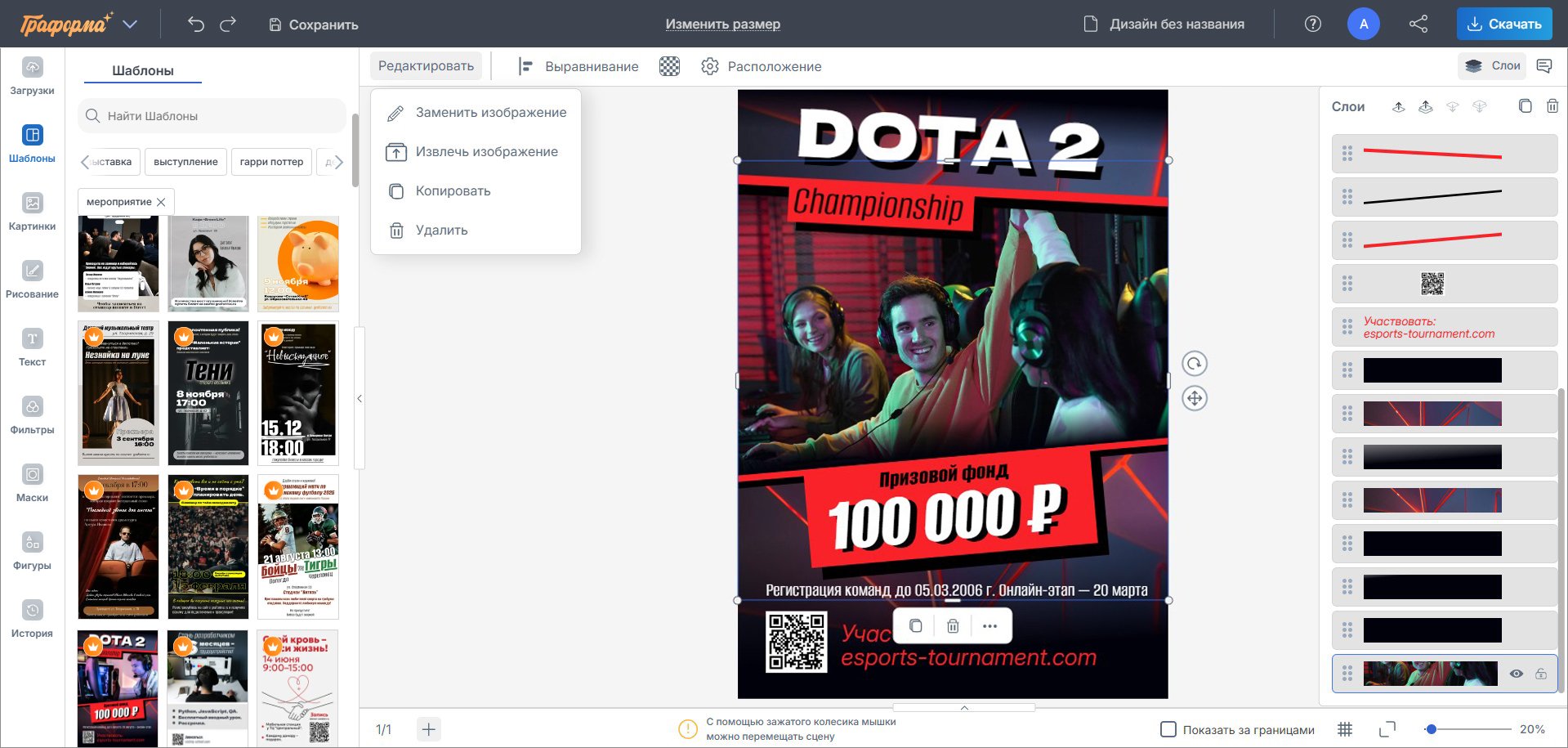Screen dimensions: 1568x748
Task: Open the Картинки images panel
Action: point(32,212)
